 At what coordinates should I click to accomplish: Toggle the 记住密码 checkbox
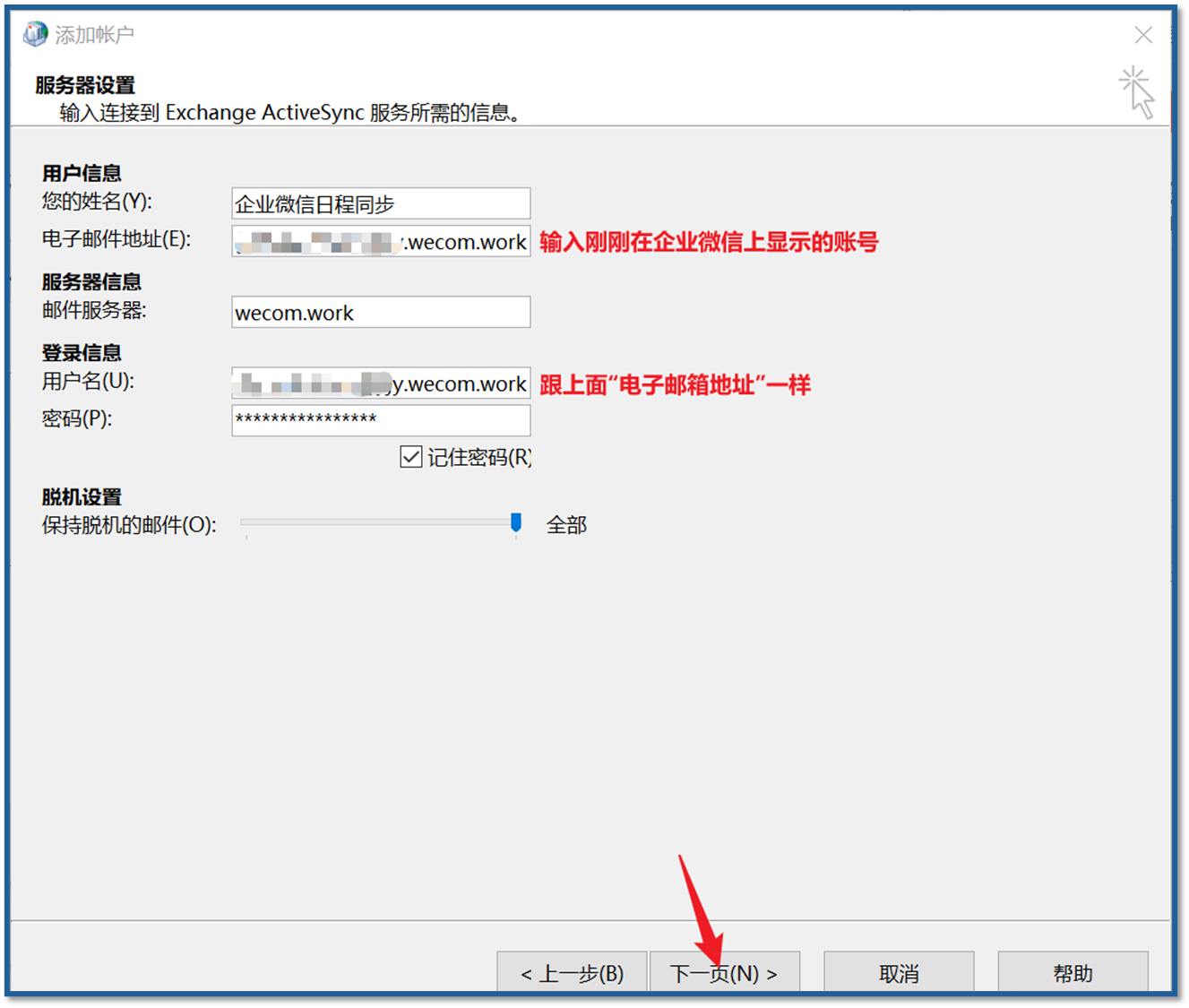411,457
